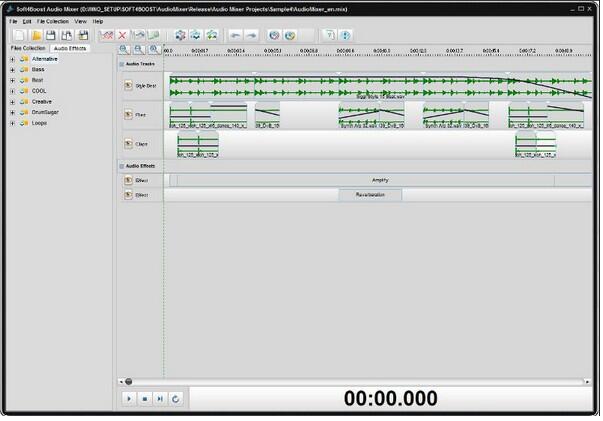Click the icon of the Reverberation effect row
The image size is (603, 421).
point(128,195)
